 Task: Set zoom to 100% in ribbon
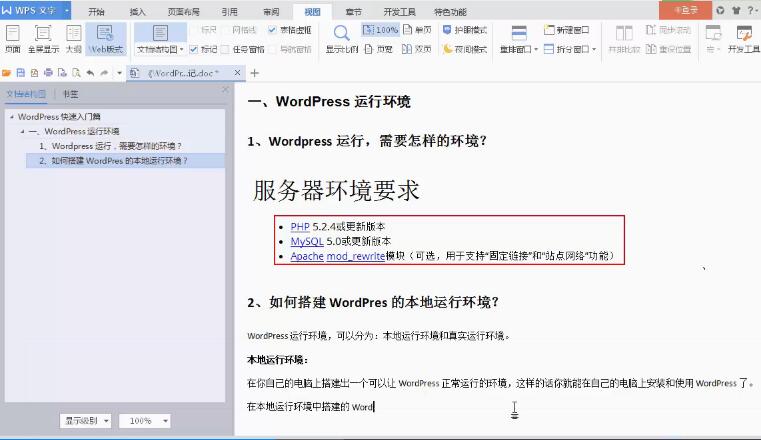(380, 30)
